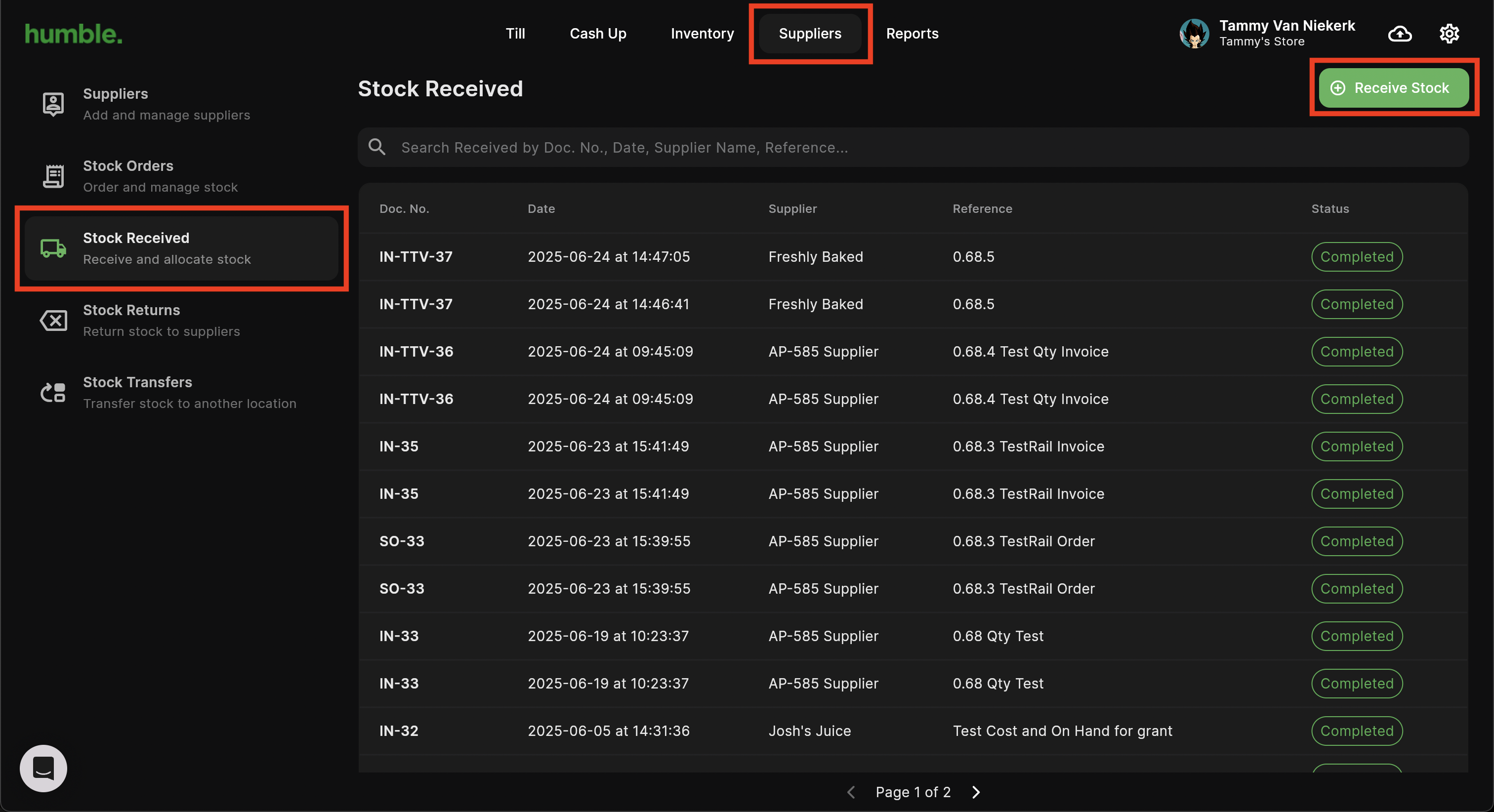Open the IN-32 document row
This screenshot has height=812, width=1494.
pos(913,731)
